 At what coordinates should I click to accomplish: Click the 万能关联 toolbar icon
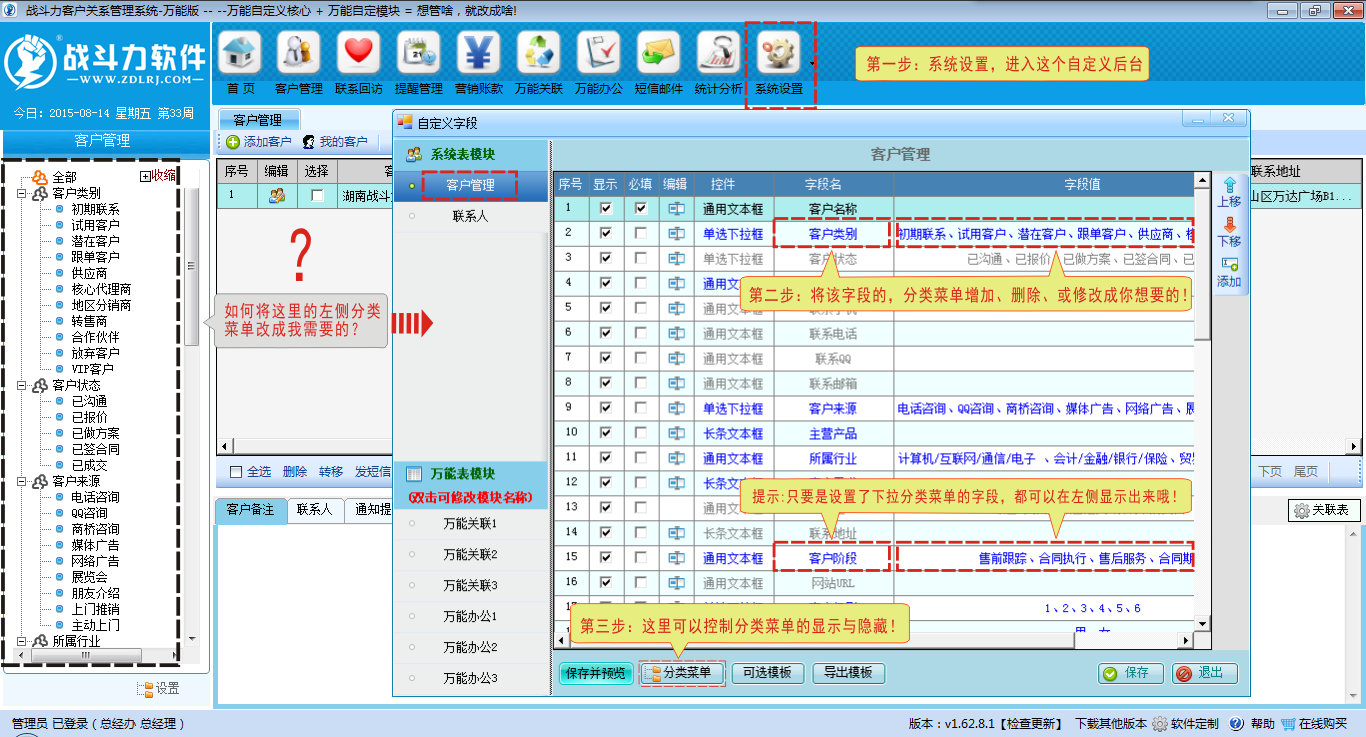point(539,52)
